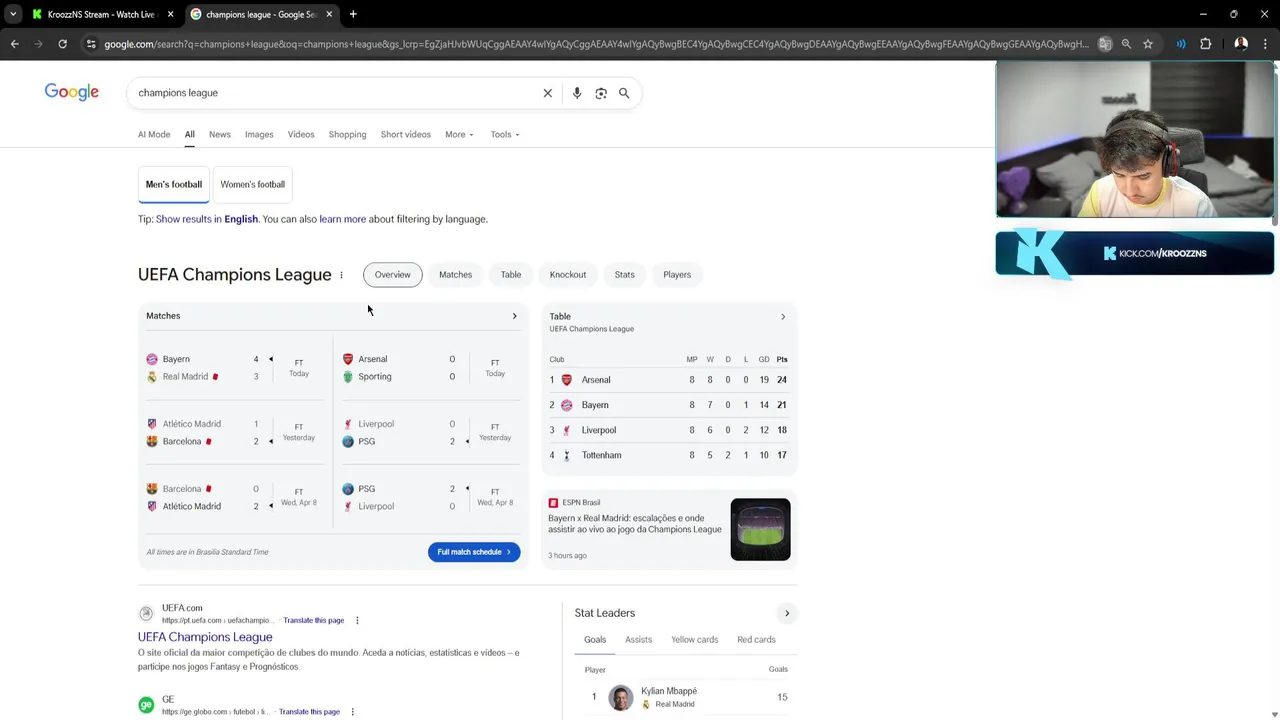This screenshot has height=720, width=1280.
Task: Open the News results tab
Action: (220, 134)
